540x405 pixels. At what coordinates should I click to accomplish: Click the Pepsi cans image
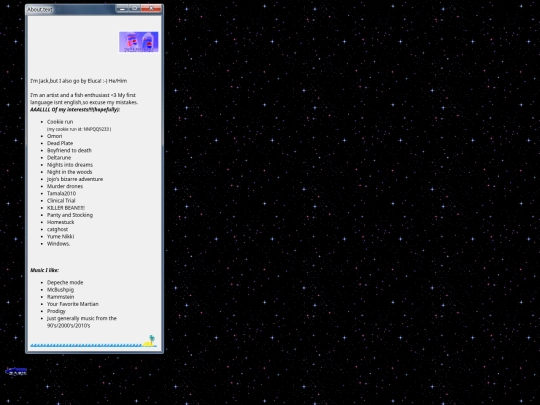click(138, 42)
